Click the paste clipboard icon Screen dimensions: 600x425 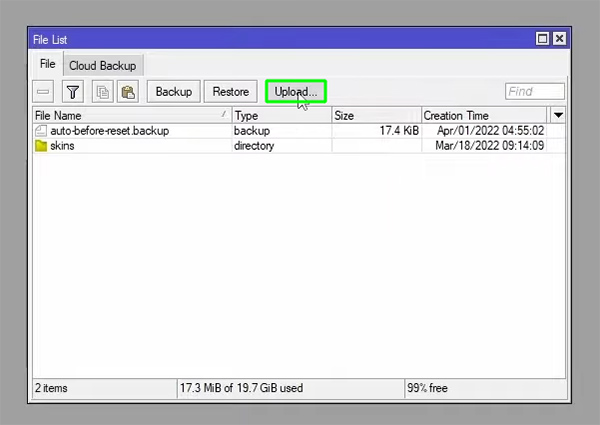click(x=127, y=92)
